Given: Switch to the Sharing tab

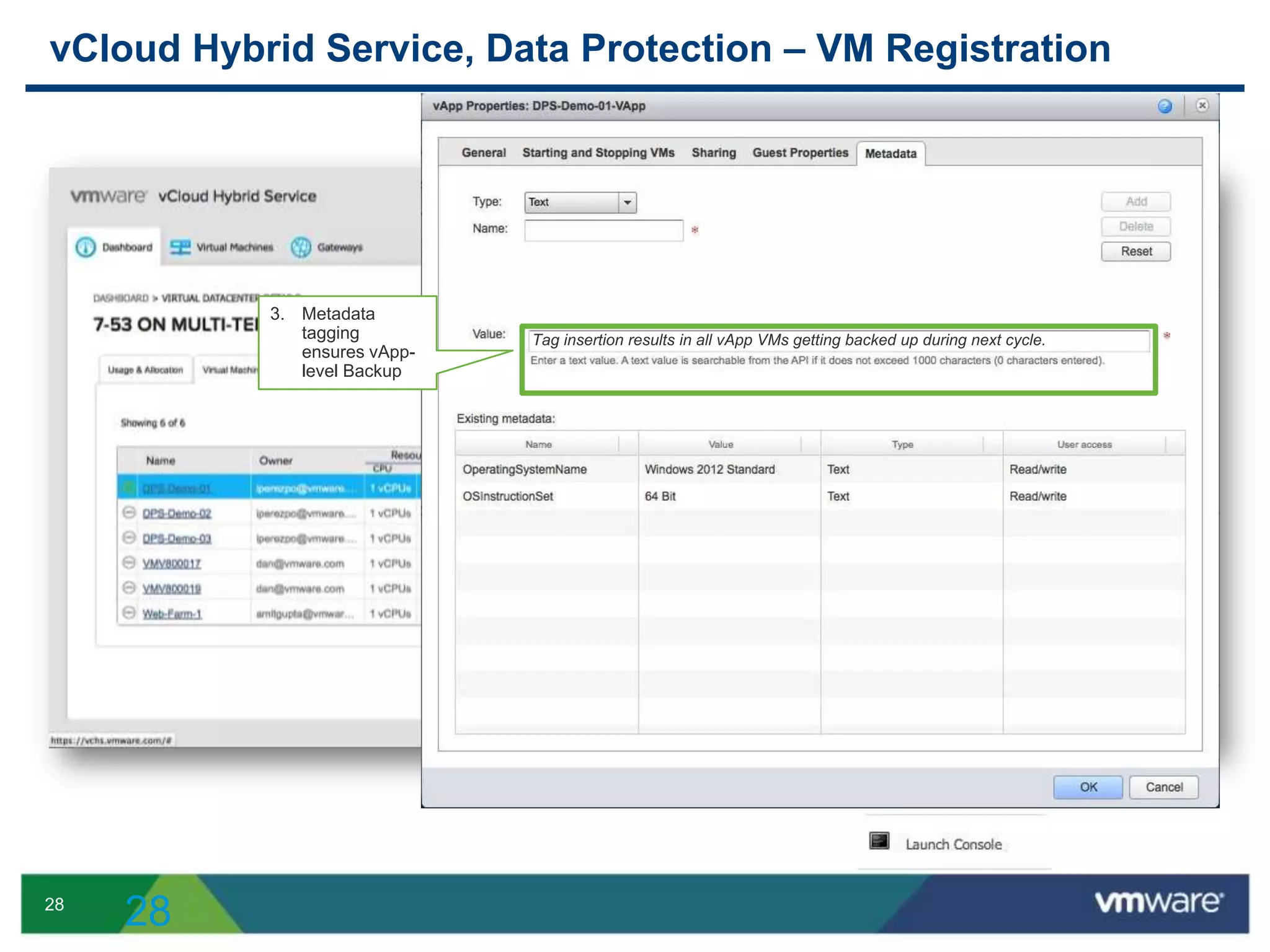Looking at the screenshot, I should 714,152.
